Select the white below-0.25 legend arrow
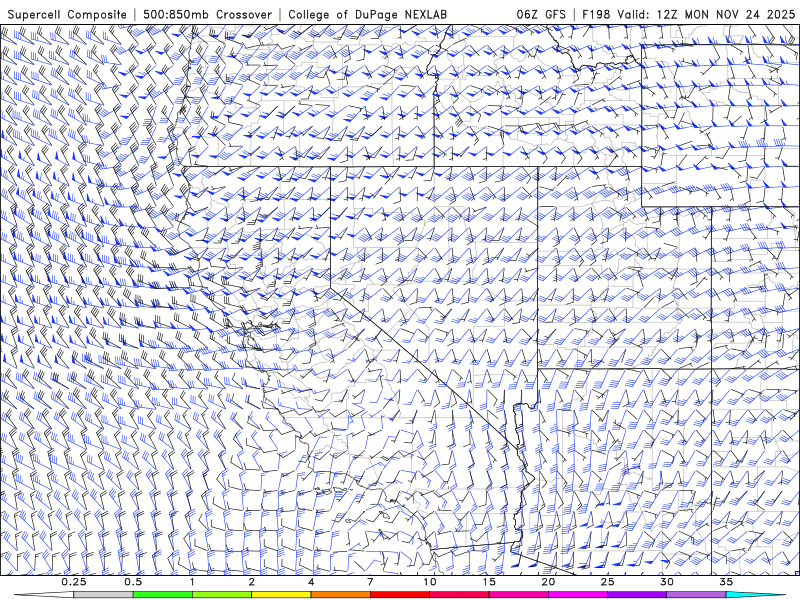The image size is (800, 600). tap(44, 595)
